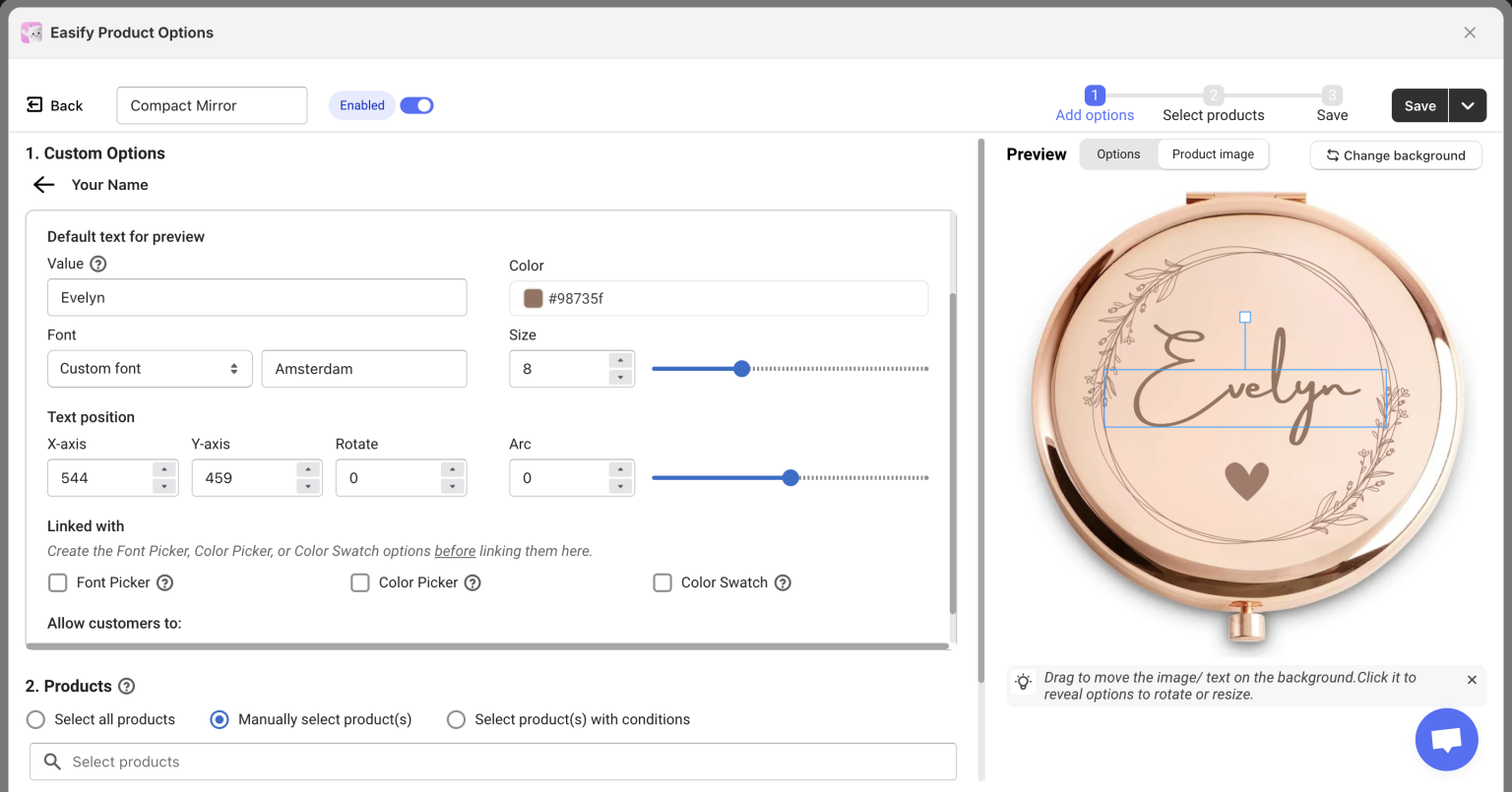
Task: Dismiss the drag-to-move hint message
Action: pyautogui.click(x=1472, y=680)
